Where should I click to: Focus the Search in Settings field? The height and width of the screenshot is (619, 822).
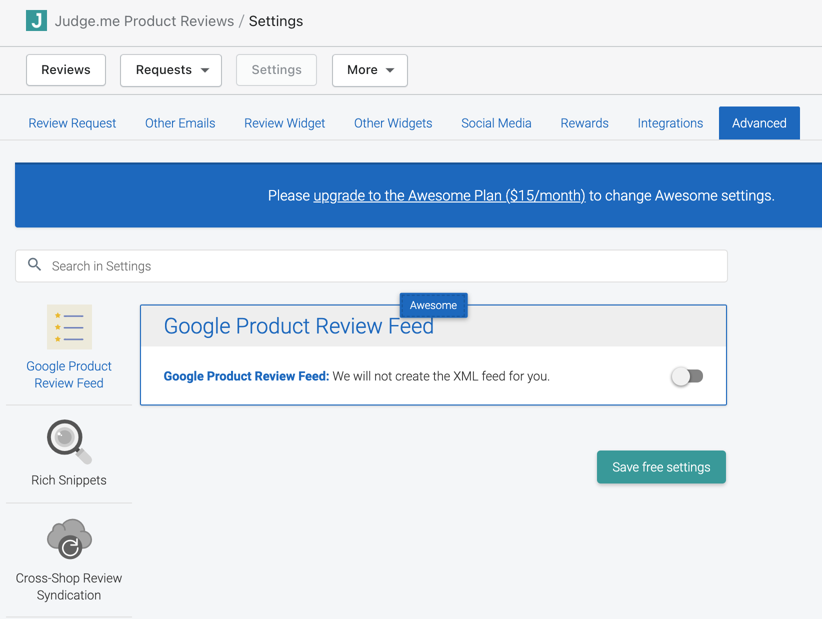pos(371,266)
